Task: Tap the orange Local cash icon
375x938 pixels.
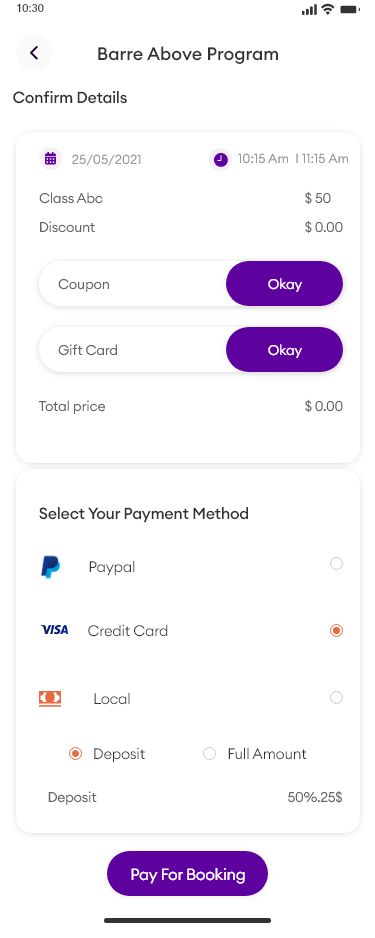Action: [50, 698]
